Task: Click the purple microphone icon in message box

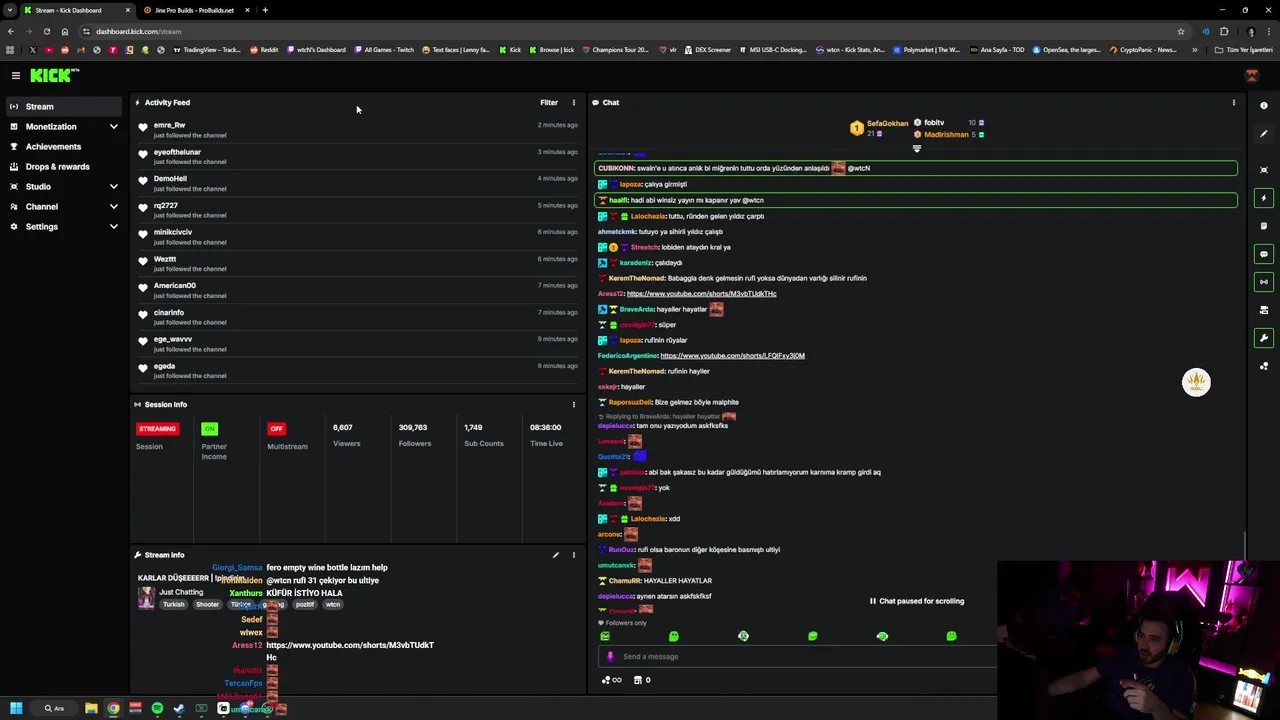Action: [x=610, y=657]
